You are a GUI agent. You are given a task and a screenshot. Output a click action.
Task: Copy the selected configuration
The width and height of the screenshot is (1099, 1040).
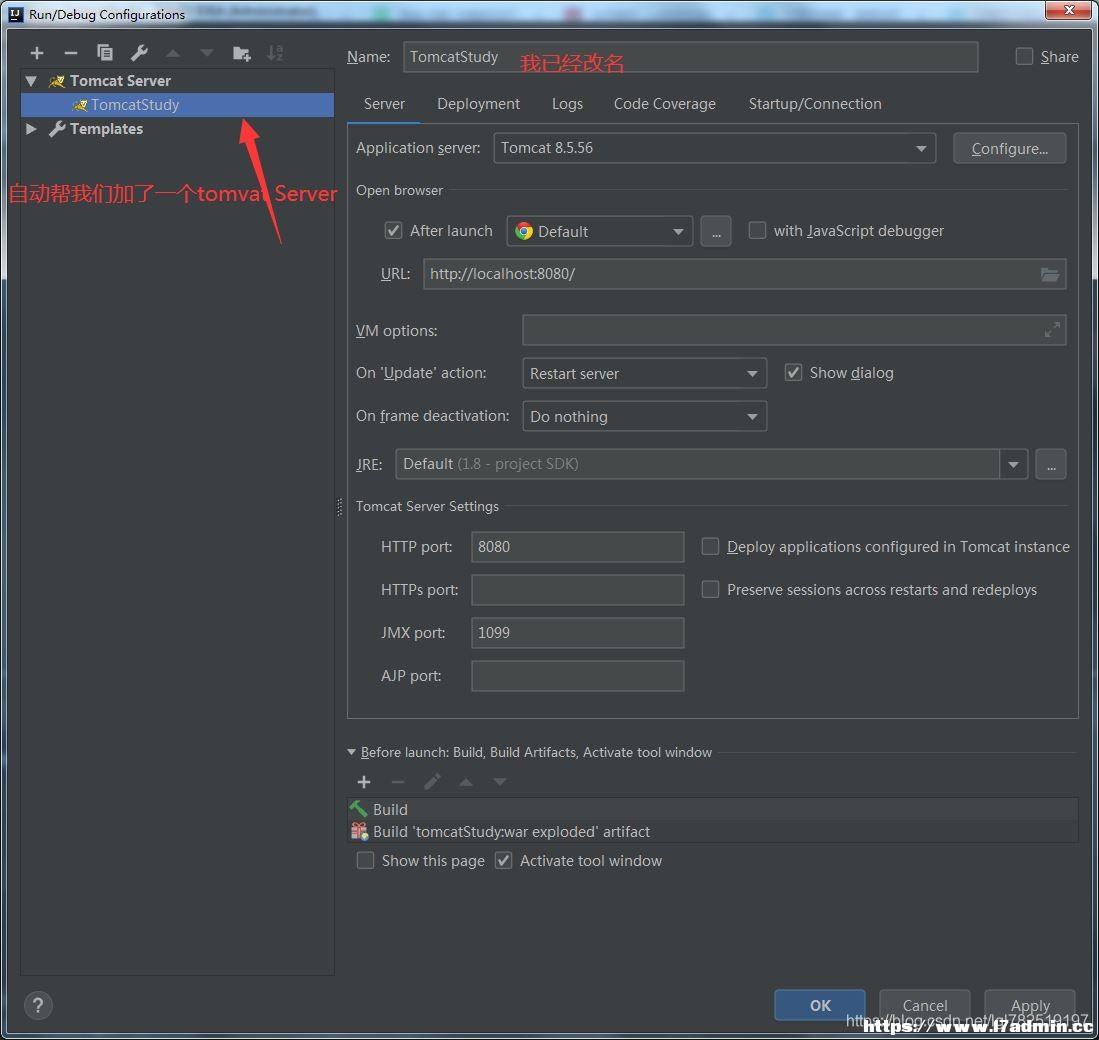click(x=104, y=53)
